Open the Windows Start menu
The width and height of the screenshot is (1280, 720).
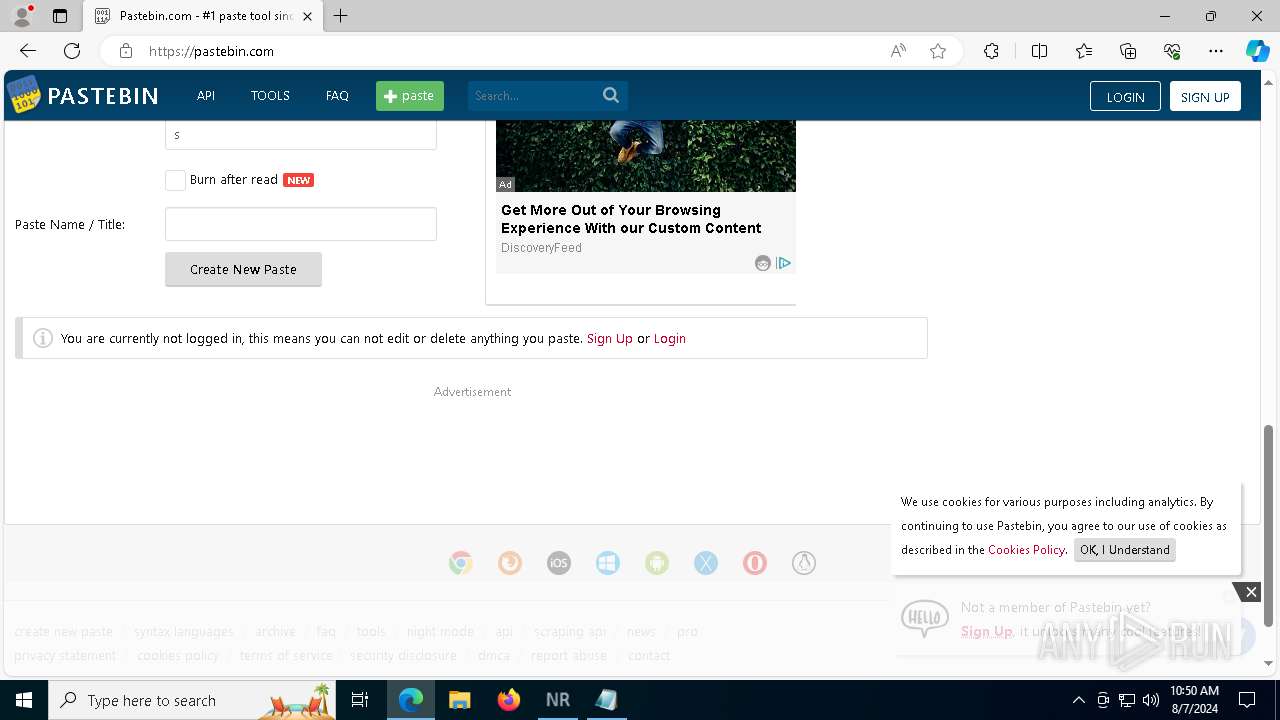(x=24, y=700)
